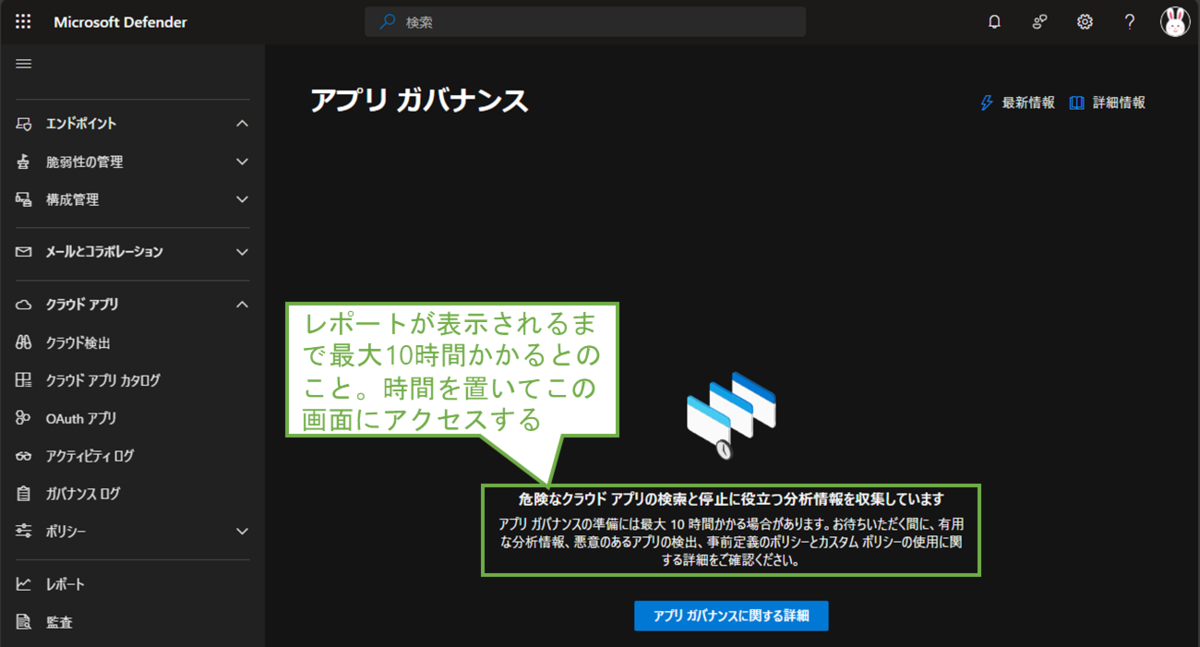The image size is (1200, 647).
Task: Expand the メールとコラボレーション chevron
Action: click(x=242, y=252)
